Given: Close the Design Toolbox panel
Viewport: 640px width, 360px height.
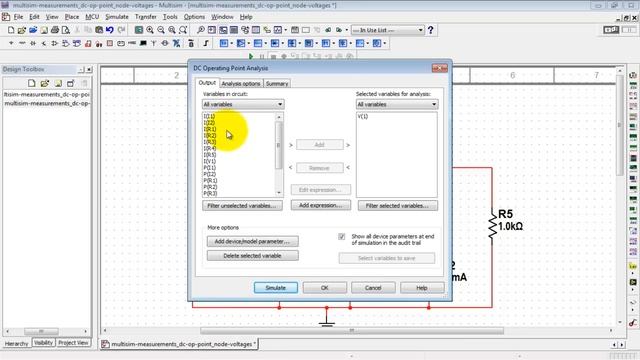Looking at the screenshot, I should click(x=89, y=69).
